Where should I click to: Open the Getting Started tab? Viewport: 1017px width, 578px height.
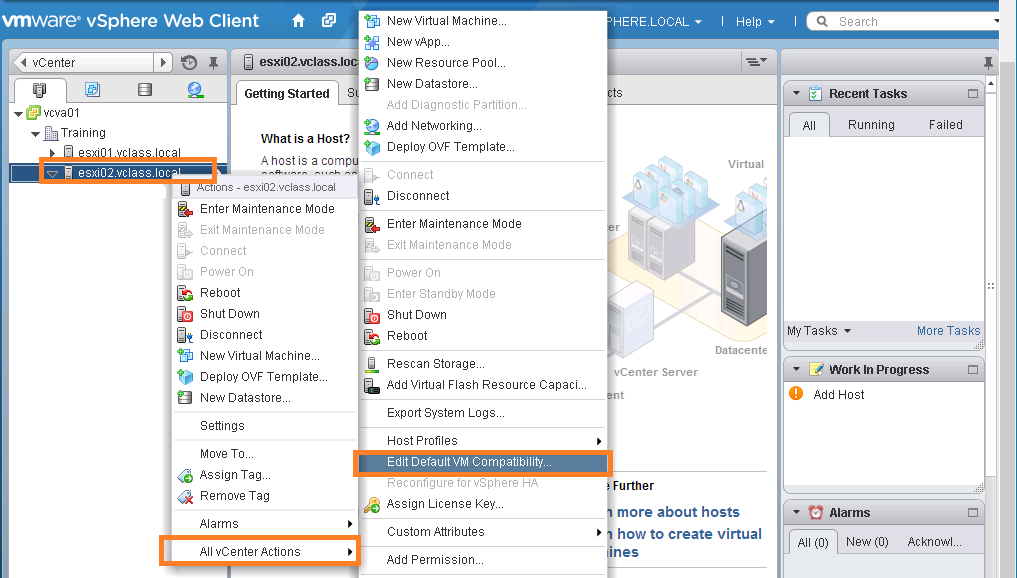click(287, 94)
